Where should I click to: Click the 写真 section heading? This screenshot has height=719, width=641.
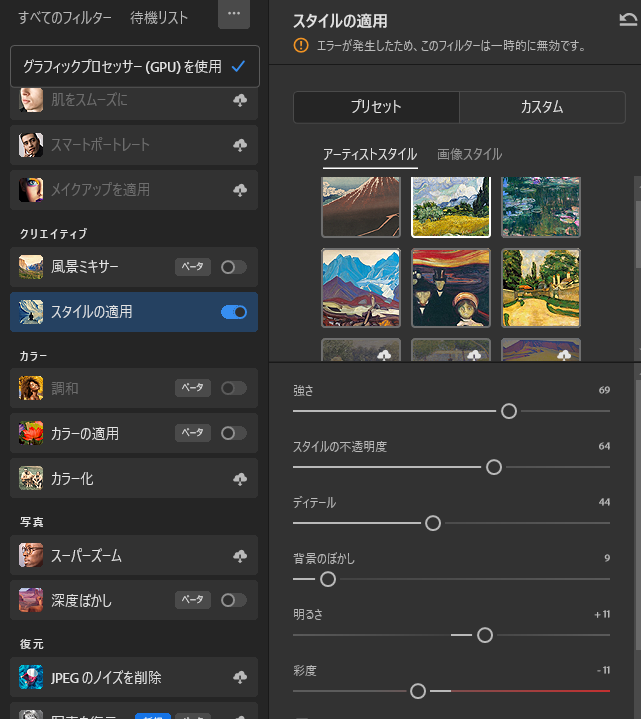pyautogui.click(x=32, y=522)
